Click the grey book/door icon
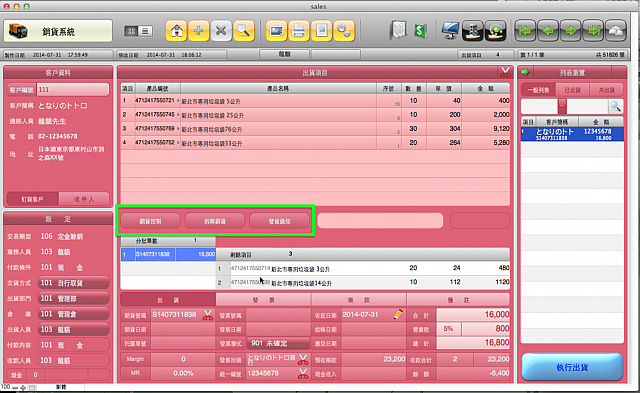640x393 pixels. click(398, 31)
